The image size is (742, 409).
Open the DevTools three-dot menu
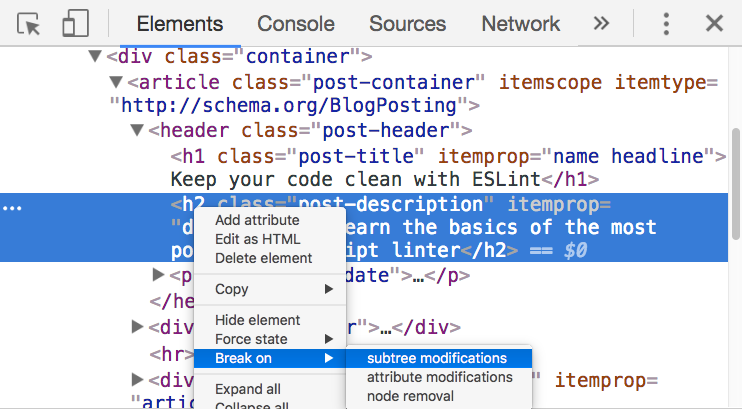click(x=666, y=23)
